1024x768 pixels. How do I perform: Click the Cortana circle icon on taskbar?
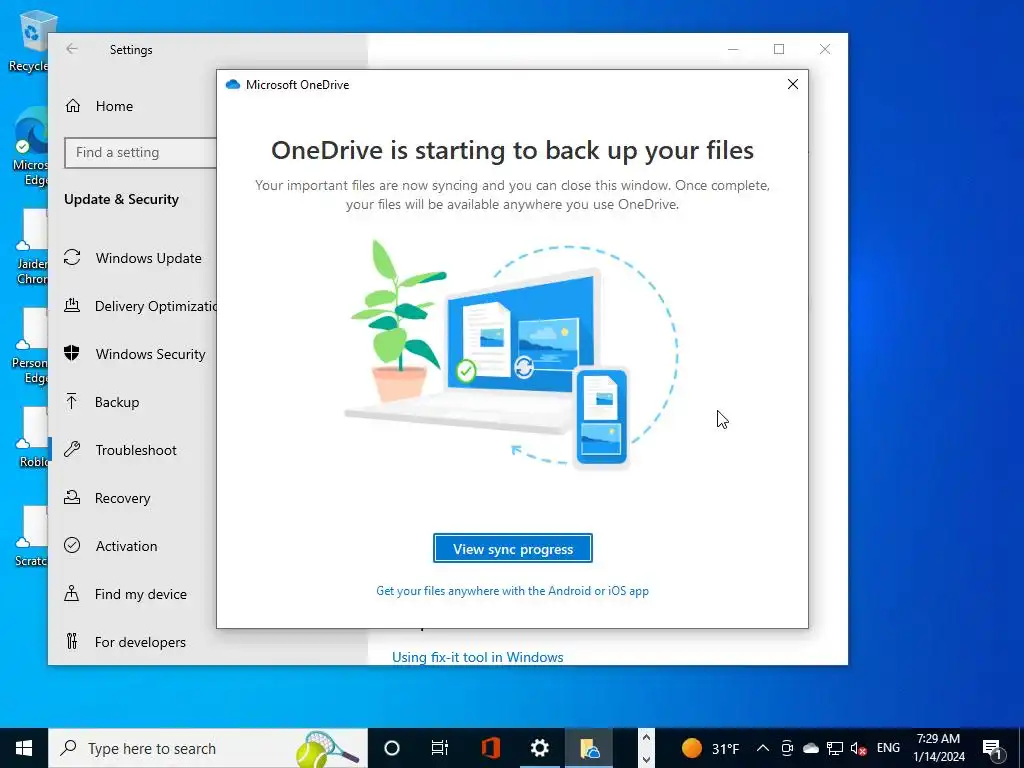coord(392,748)
